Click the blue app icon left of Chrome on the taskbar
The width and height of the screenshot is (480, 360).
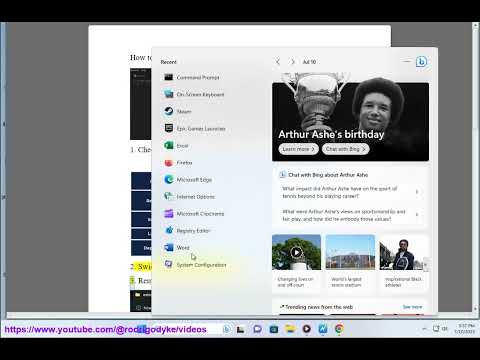click(x=323, y=329)
